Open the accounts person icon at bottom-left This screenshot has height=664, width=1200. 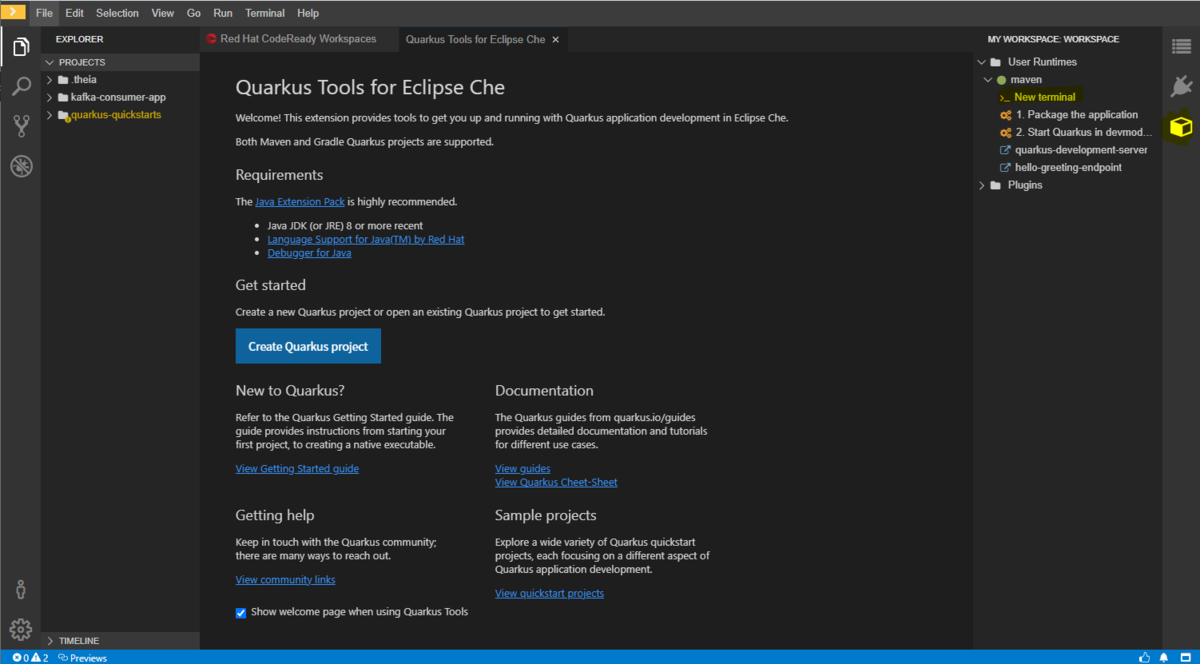tap(21, 590)
